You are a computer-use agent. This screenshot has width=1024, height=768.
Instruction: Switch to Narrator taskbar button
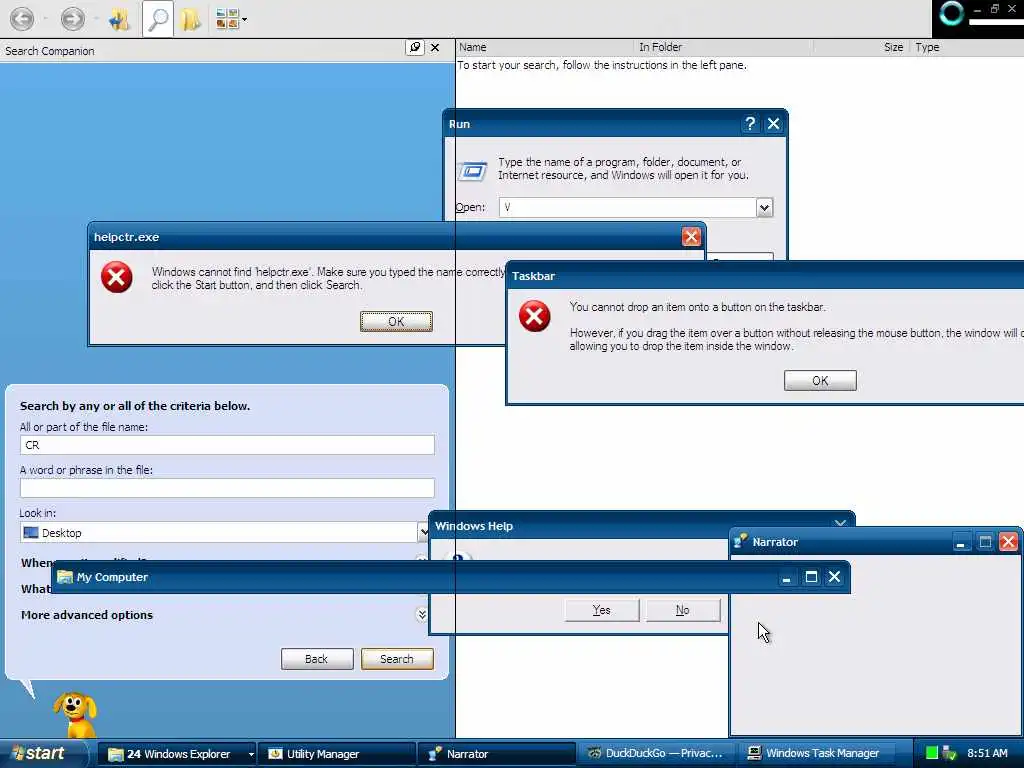(x=496, y=754)
